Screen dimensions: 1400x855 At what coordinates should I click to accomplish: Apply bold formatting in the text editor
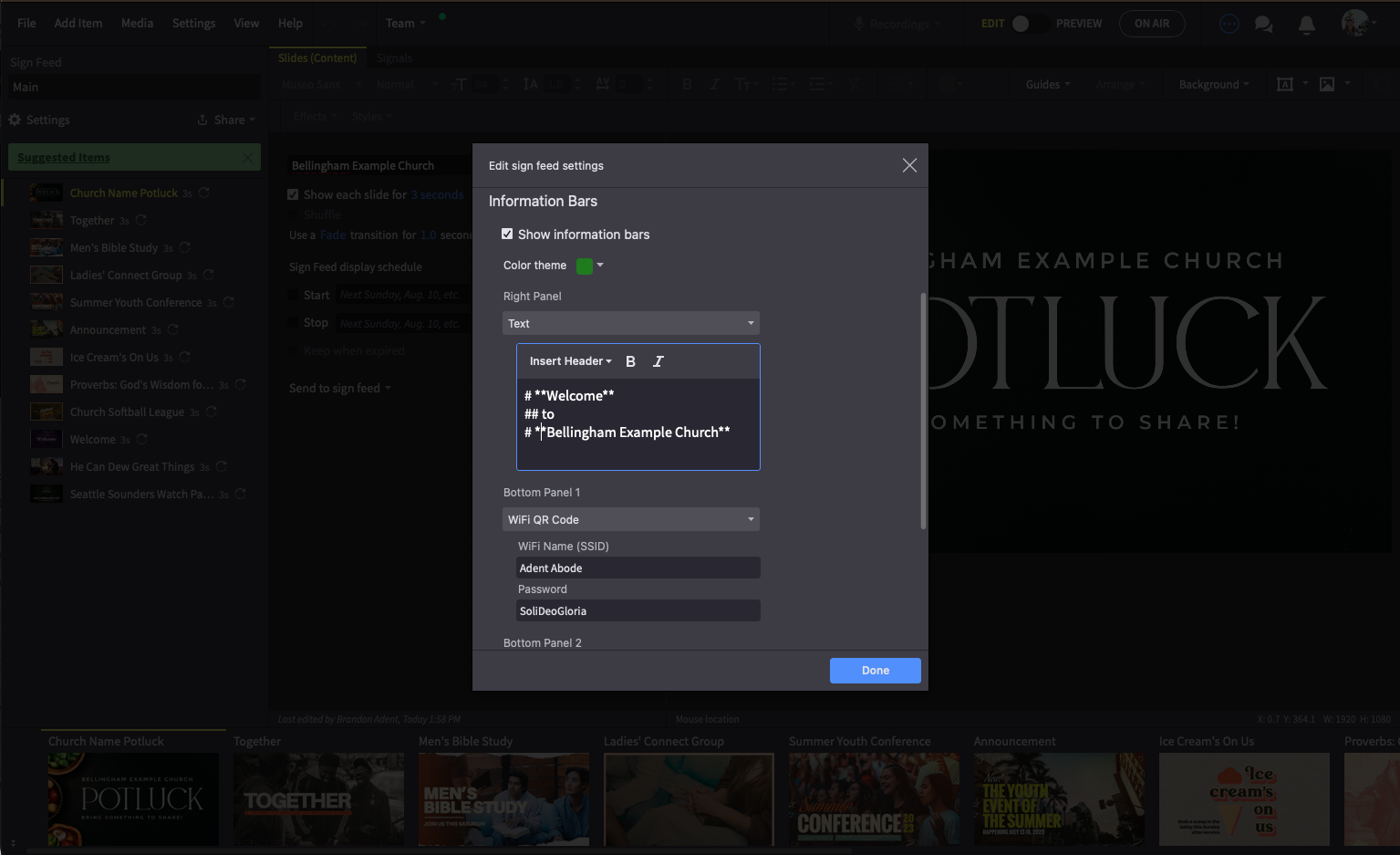pos(630,360)
